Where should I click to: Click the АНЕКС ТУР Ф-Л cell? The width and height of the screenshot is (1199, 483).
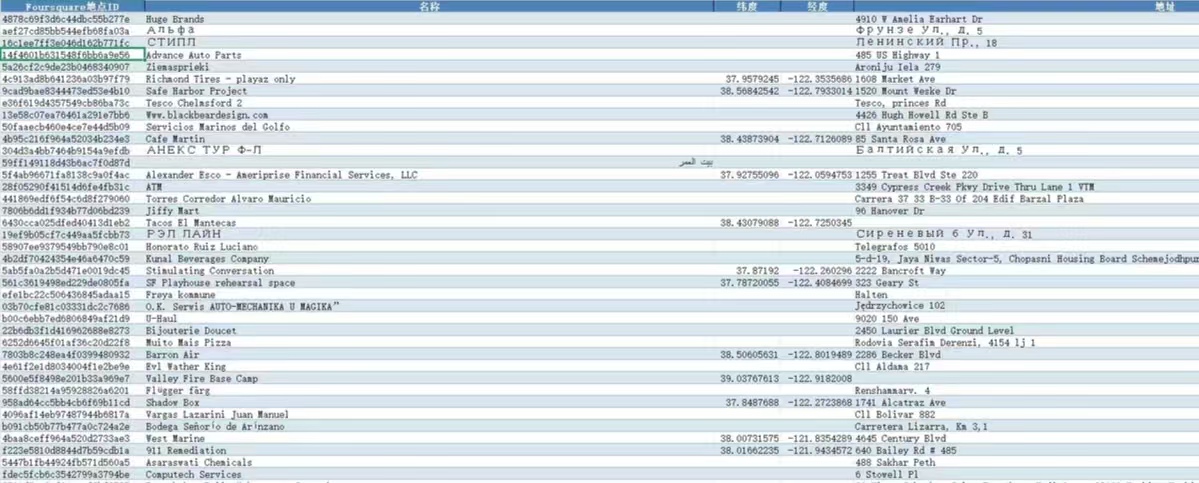click(x=428, y=151)
